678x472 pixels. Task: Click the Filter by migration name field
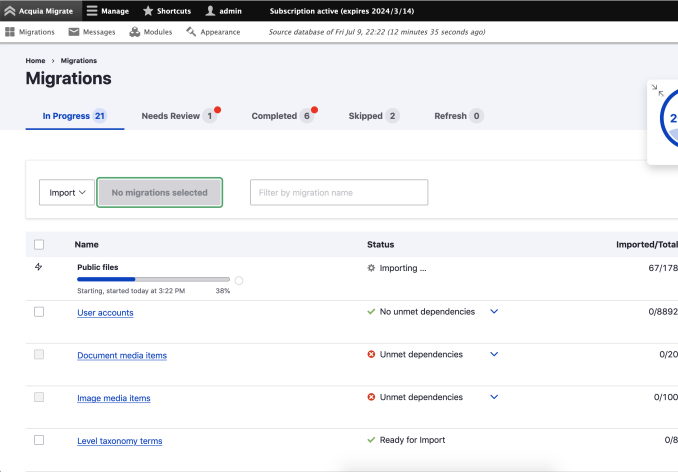pyautogui.click(x=339, y=193)
